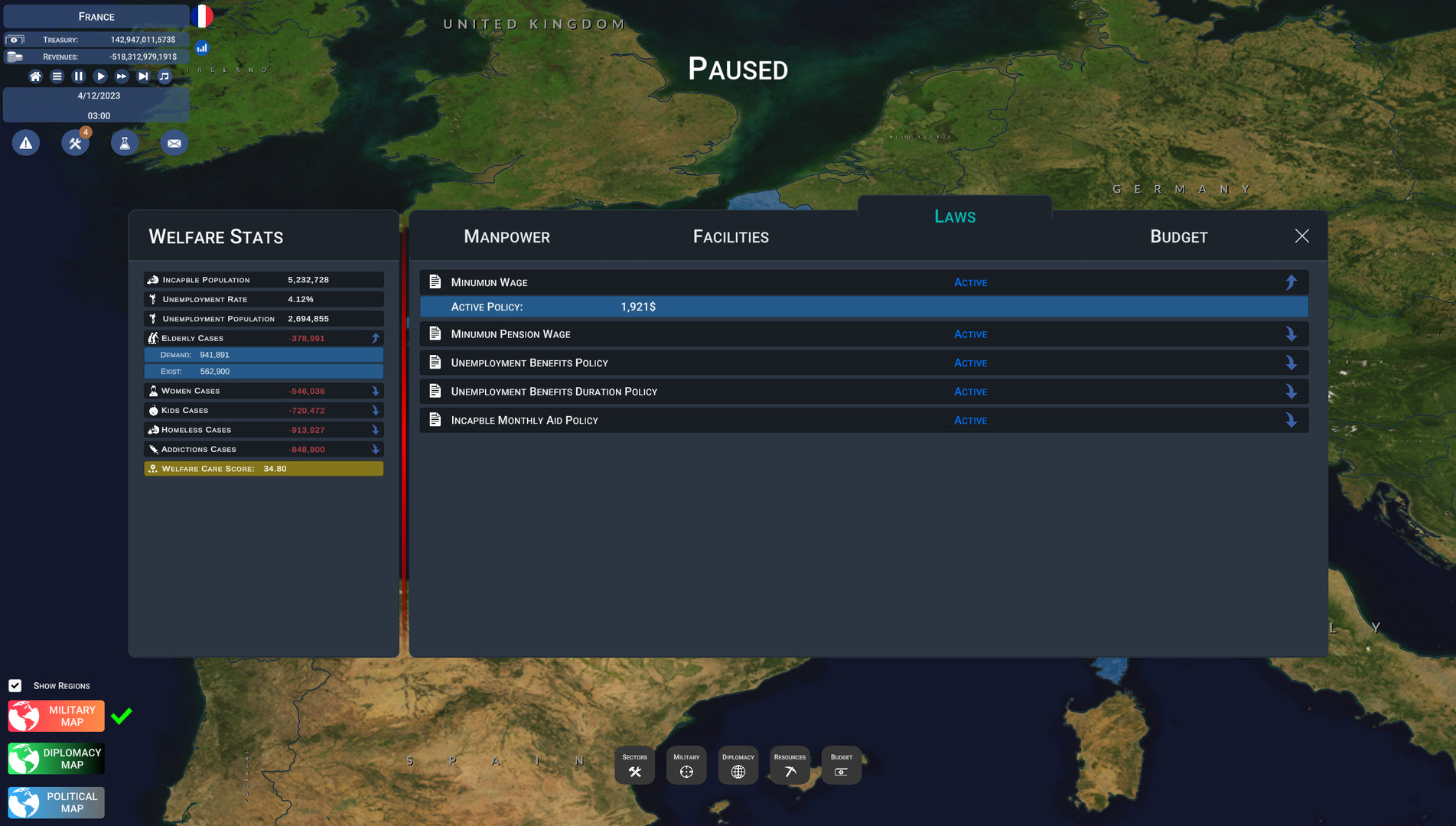Click the home icon in top toolbar

35,76
